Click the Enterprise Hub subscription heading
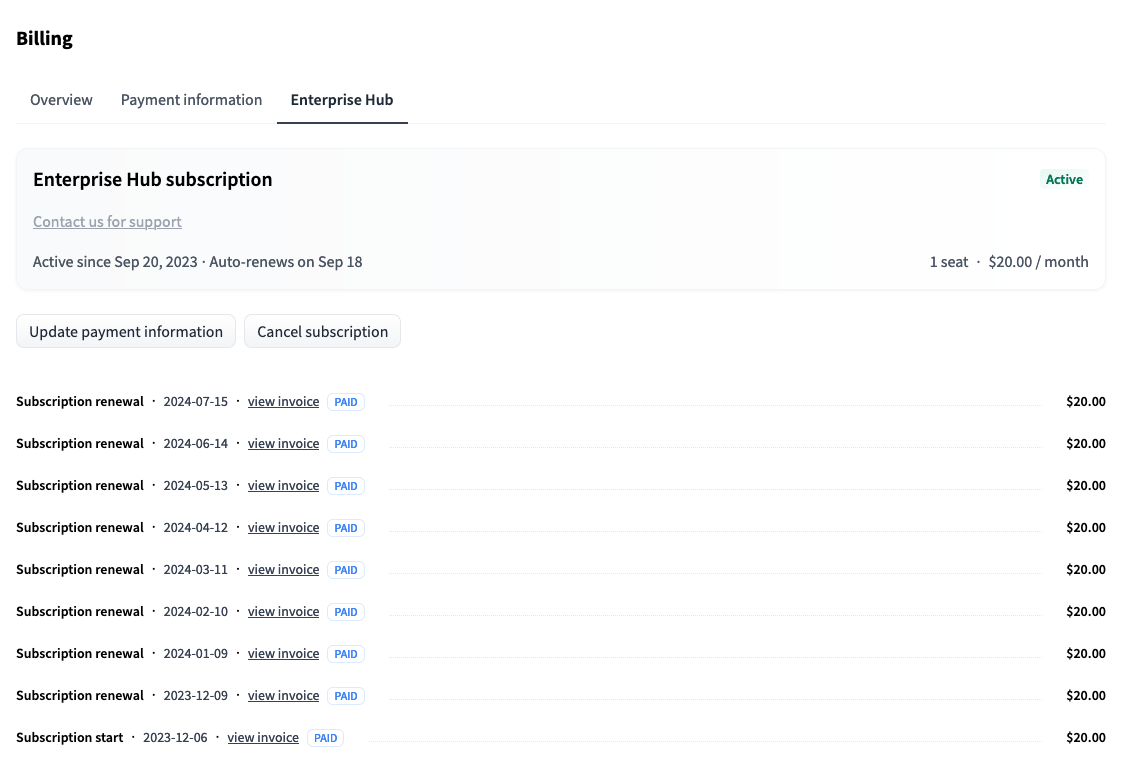The image size is (1122, 774). [x=152, y=180]
